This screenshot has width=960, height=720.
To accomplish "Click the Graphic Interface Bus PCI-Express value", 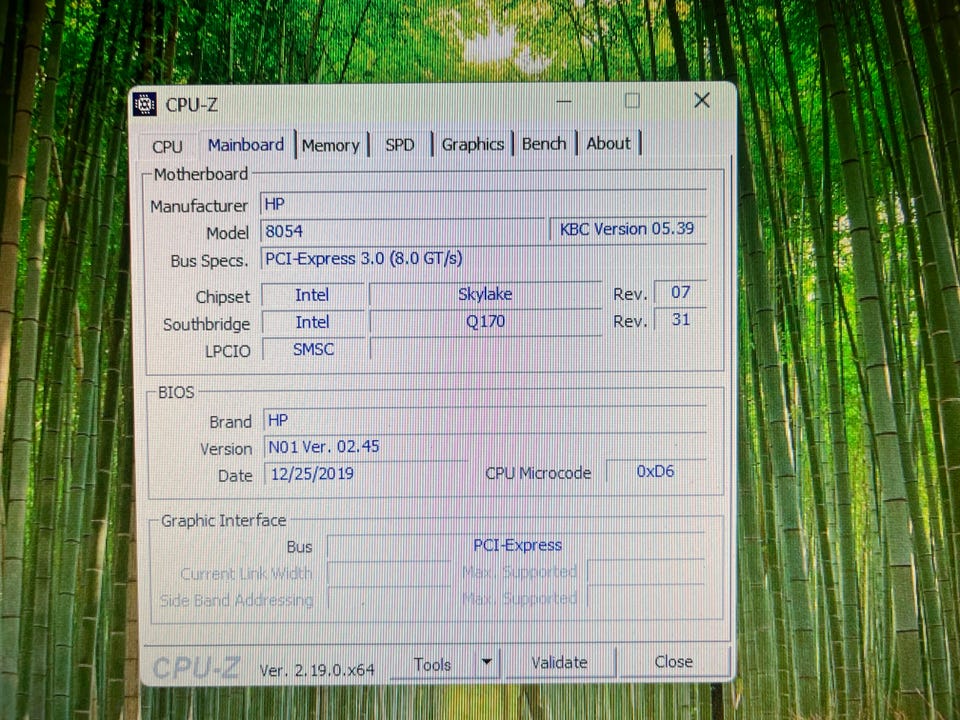I will [x=517, y=545].
